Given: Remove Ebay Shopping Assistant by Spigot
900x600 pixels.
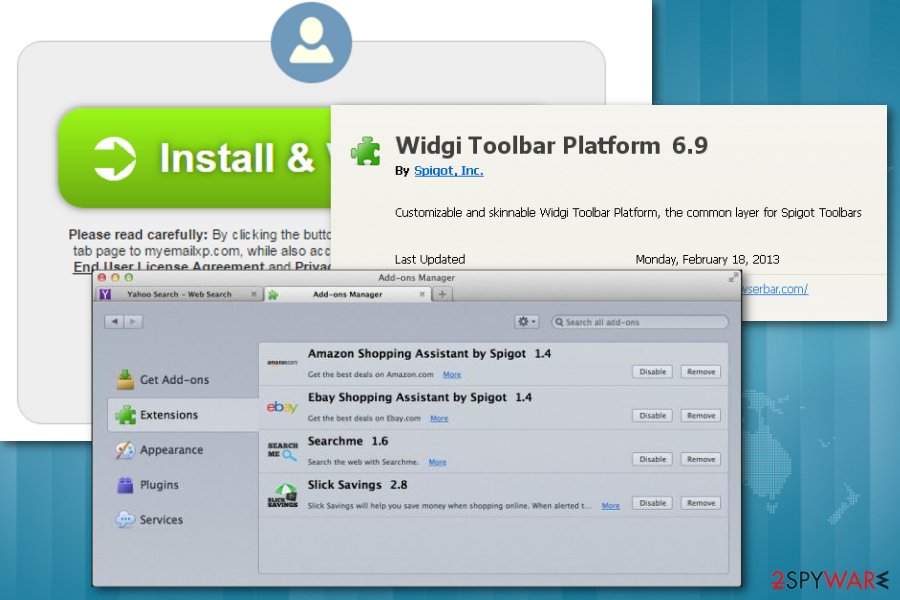Looking at the screenshot, I should (701, 416).
